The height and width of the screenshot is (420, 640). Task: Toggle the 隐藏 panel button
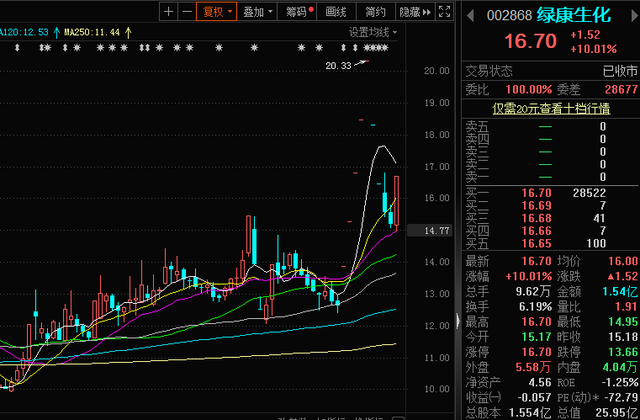point(409,12)
